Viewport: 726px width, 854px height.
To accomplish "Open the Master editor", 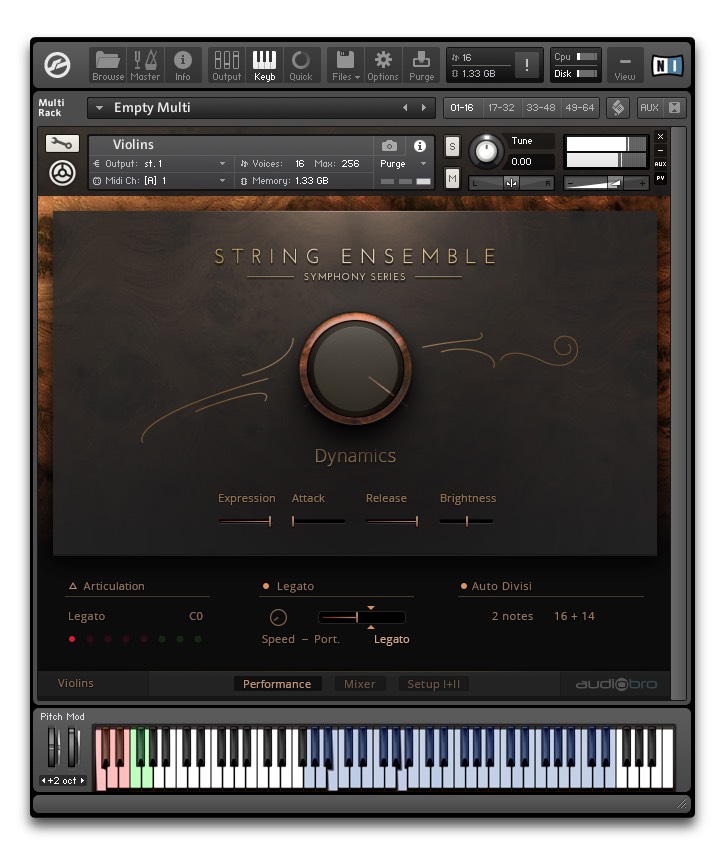I will pos(145,65).
